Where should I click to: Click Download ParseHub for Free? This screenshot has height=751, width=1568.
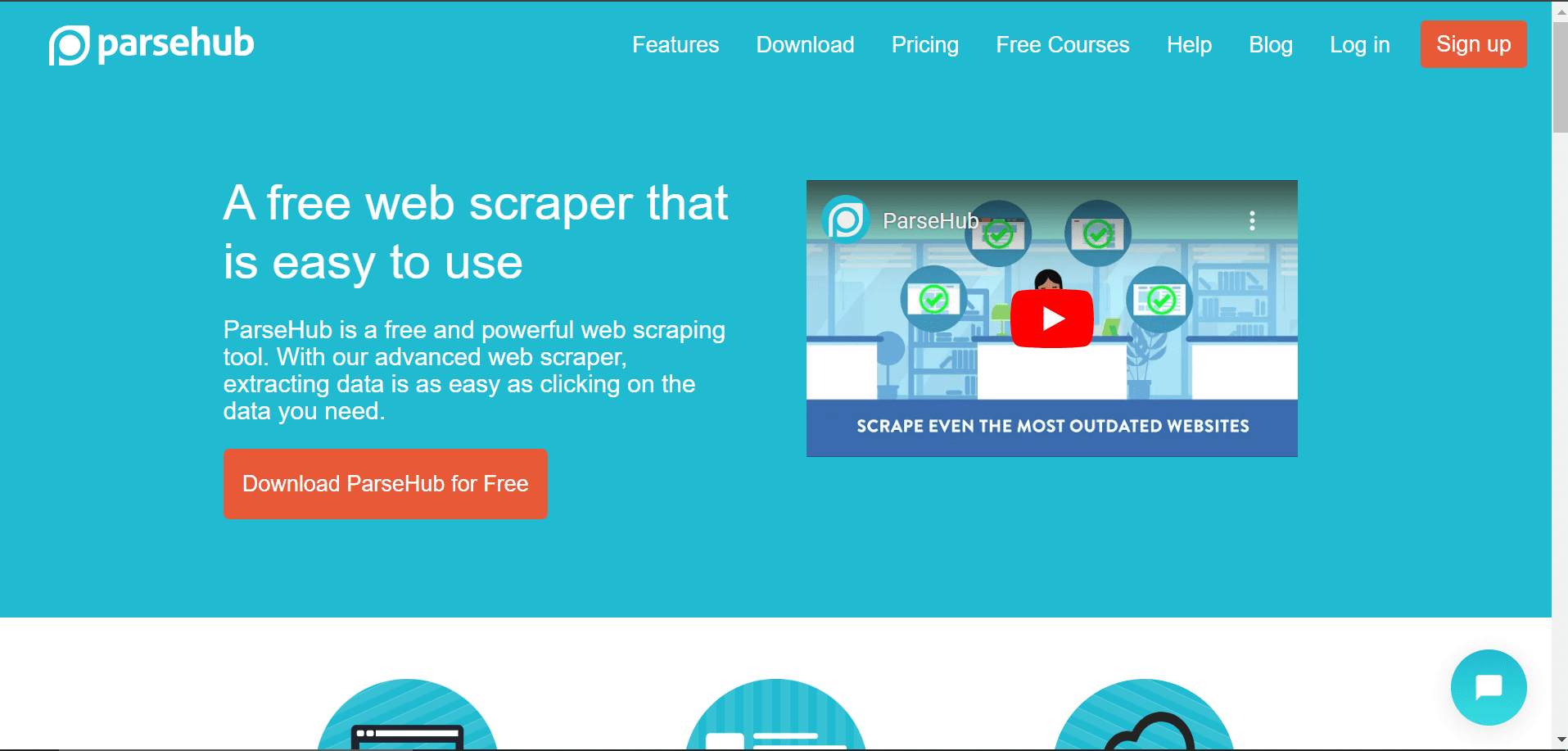[385, 483]
